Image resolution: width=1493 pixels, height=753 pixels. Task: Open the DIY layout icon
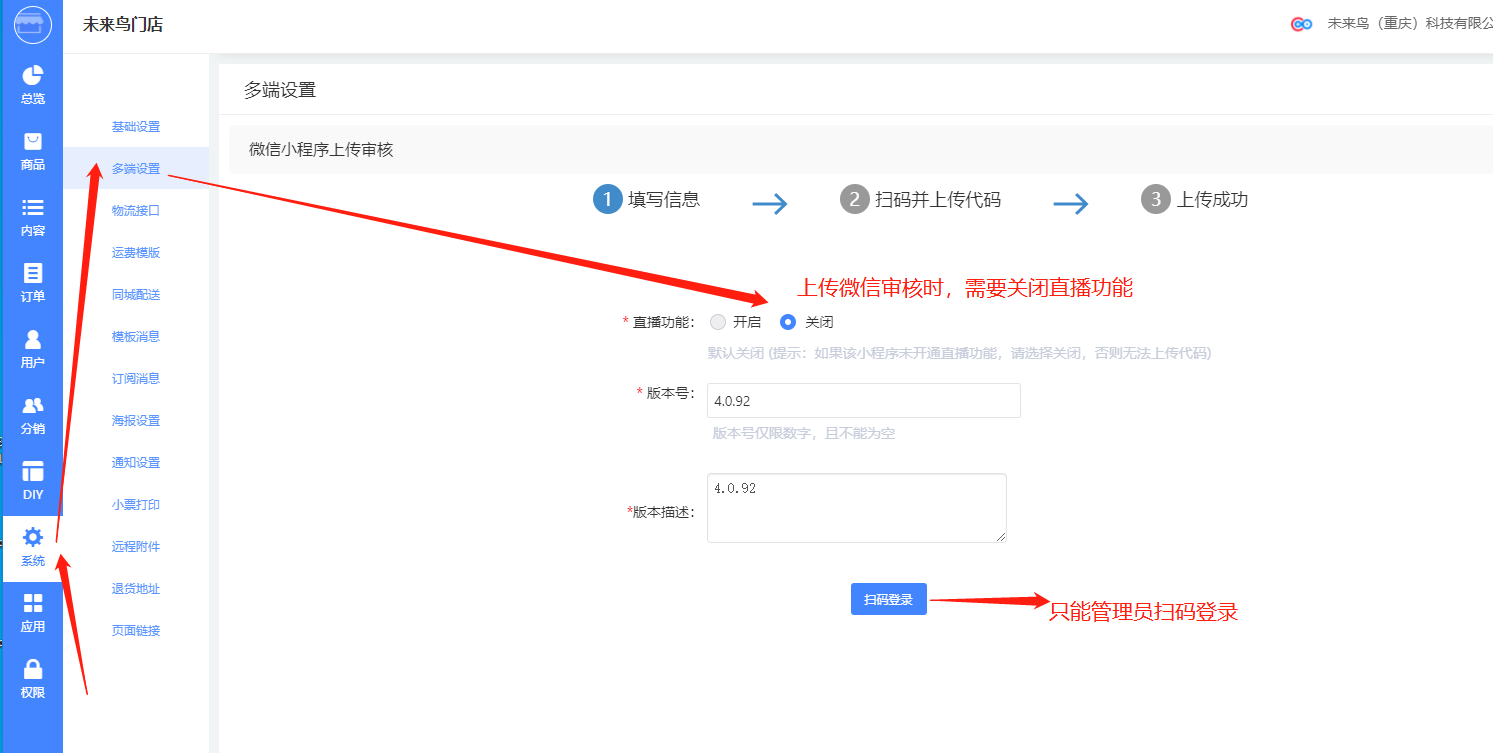pyautogui.click(x=33, y=472)
